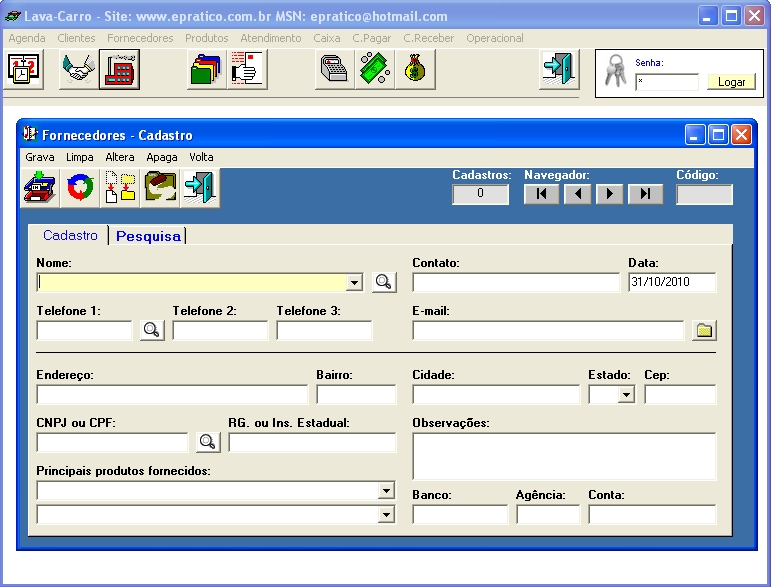
Task: Click the Grava save icon in Fornecedores
Action: 40,188
